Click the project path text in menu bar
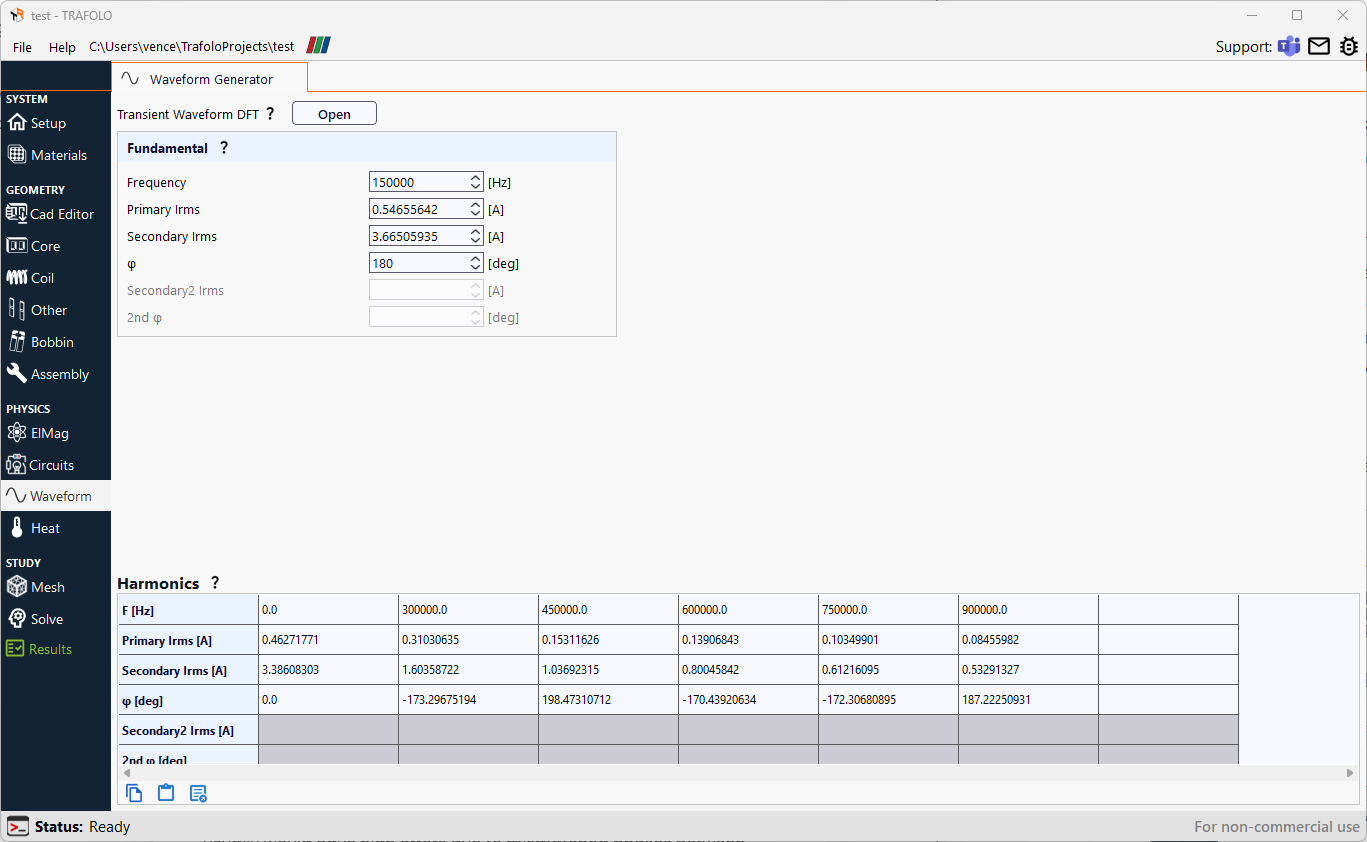This screenshot has height=842, width=1367. point(192,47)
